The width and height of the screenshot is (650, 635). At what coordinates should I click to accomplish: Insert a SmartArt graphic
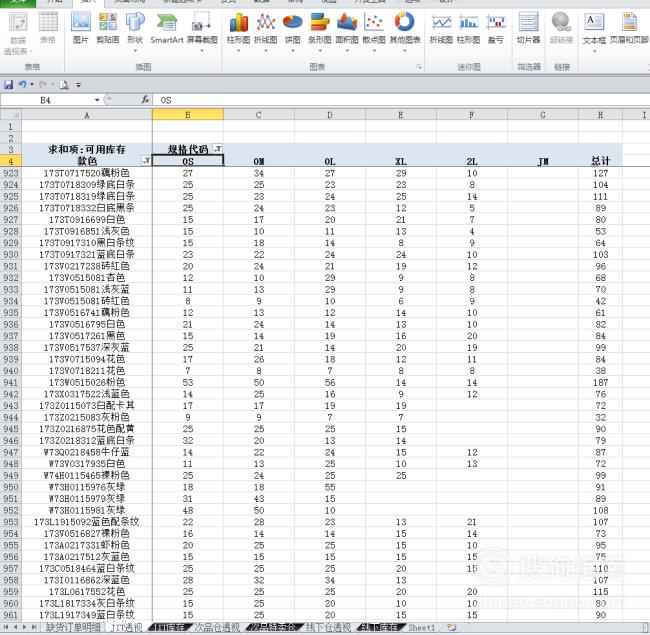(x=167, y=27)
